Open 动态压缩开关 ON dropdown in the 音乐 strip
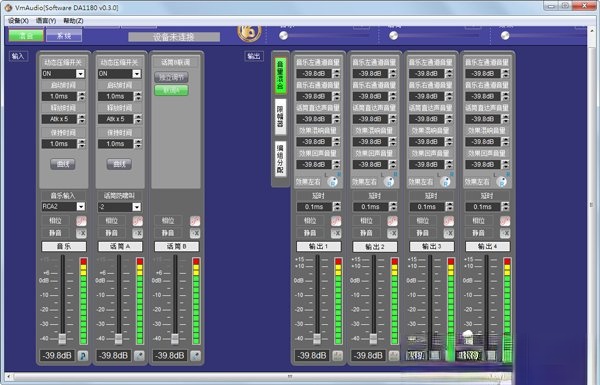 tap(64, 73)
